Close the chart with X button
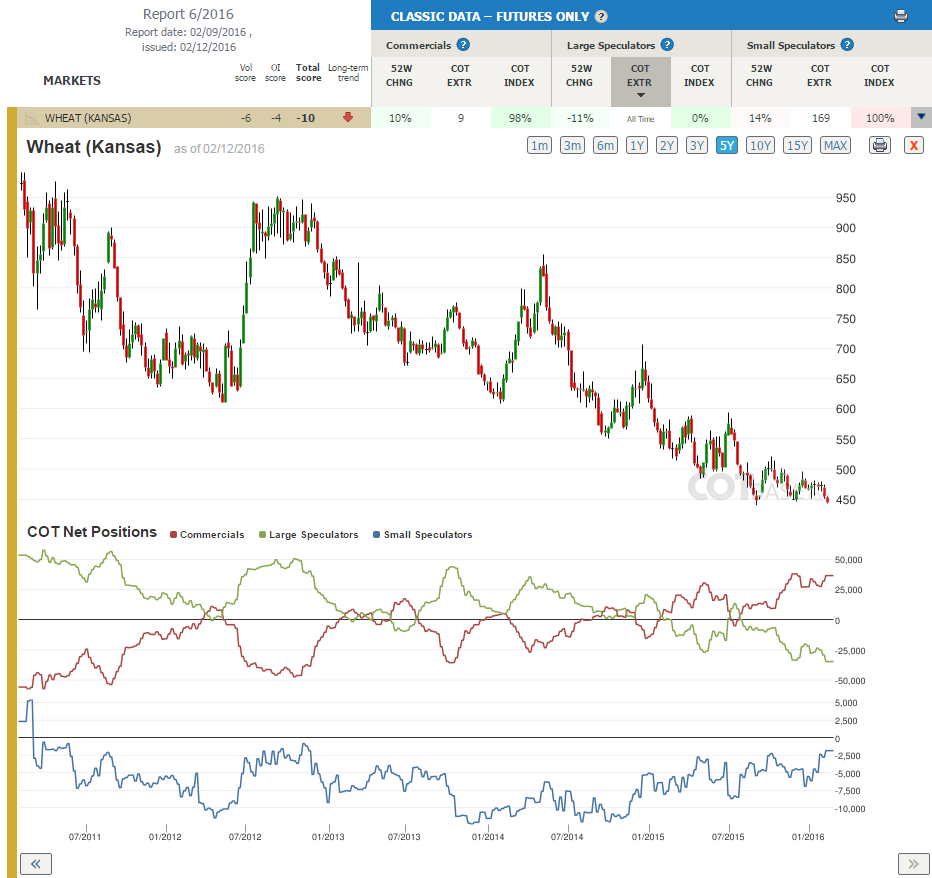Image resolution: width=932 pixels, height=878 pixels. pos(914,145)
